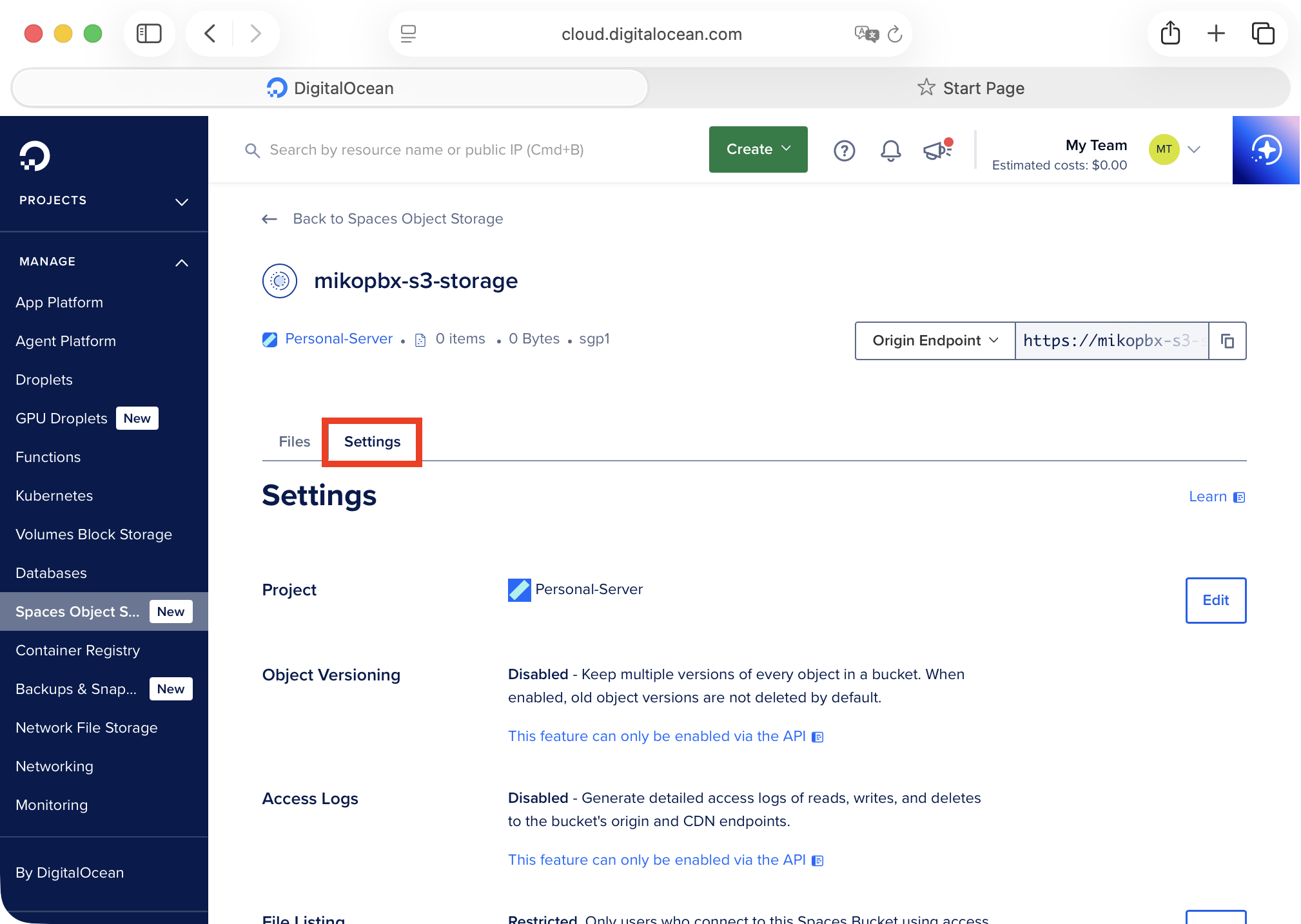
Task: Open the Safari tab overview icon
Action: pos(1262,34)
